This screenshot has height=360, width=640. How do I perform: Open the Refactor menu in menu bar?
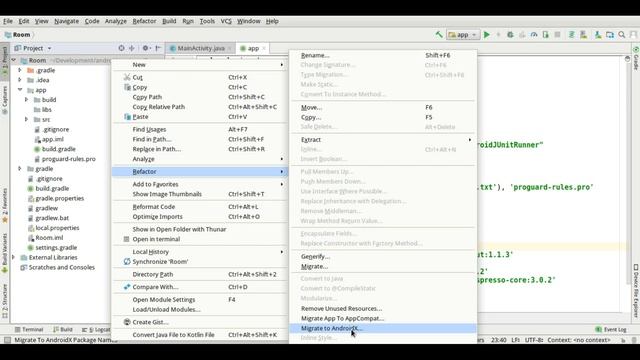144,21
